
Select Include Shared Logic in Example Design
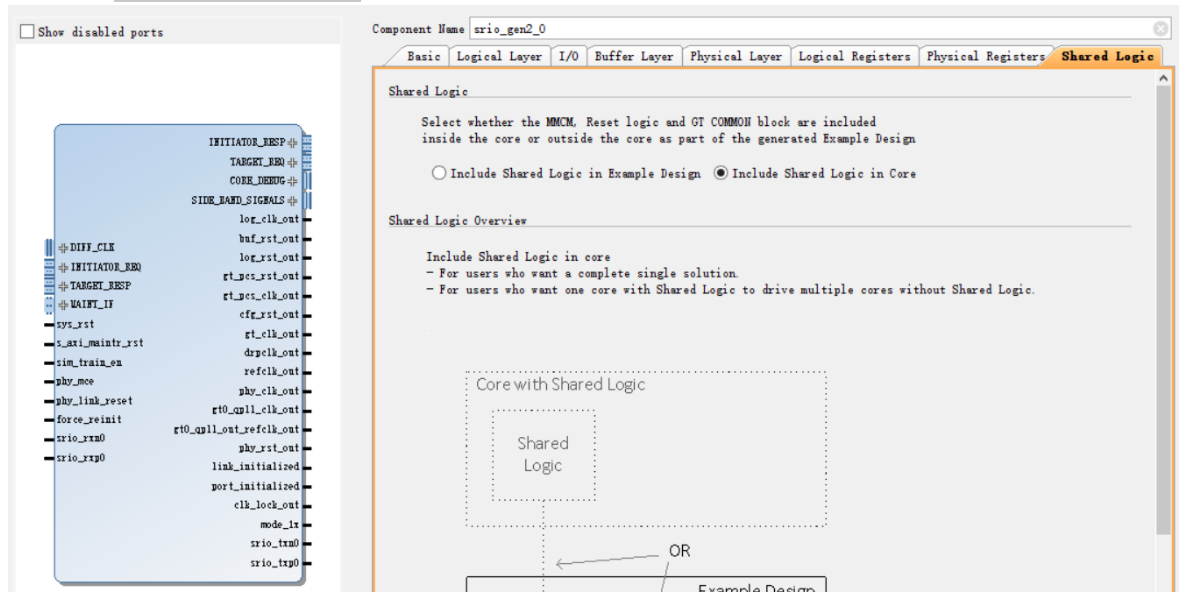439,173
